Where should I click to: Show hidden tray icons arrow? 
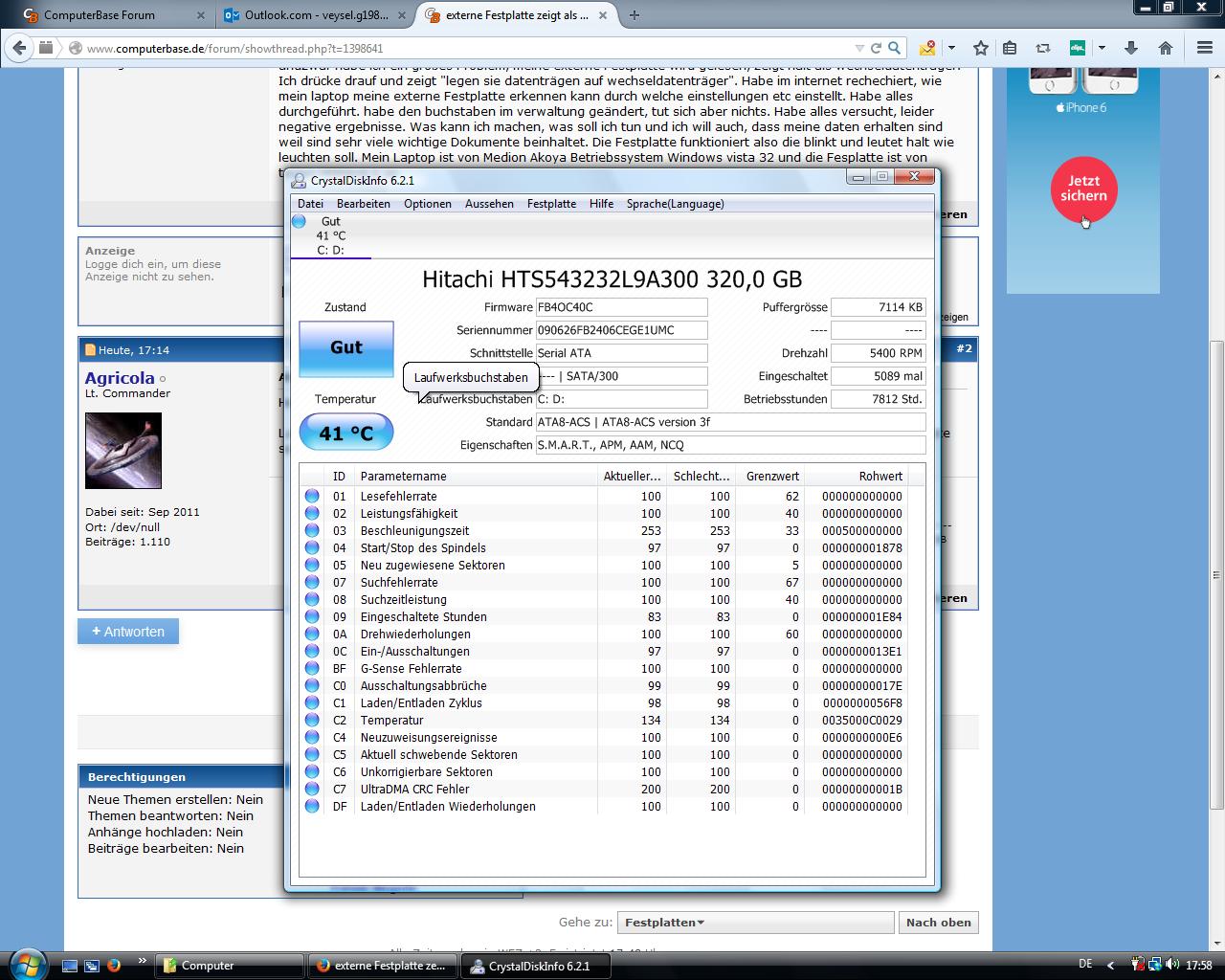click(1110, 966)
